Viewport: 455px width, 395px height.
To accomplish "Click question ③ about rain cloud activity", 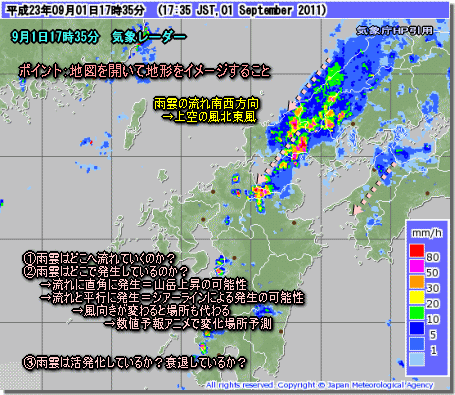I will coord(135,362).
